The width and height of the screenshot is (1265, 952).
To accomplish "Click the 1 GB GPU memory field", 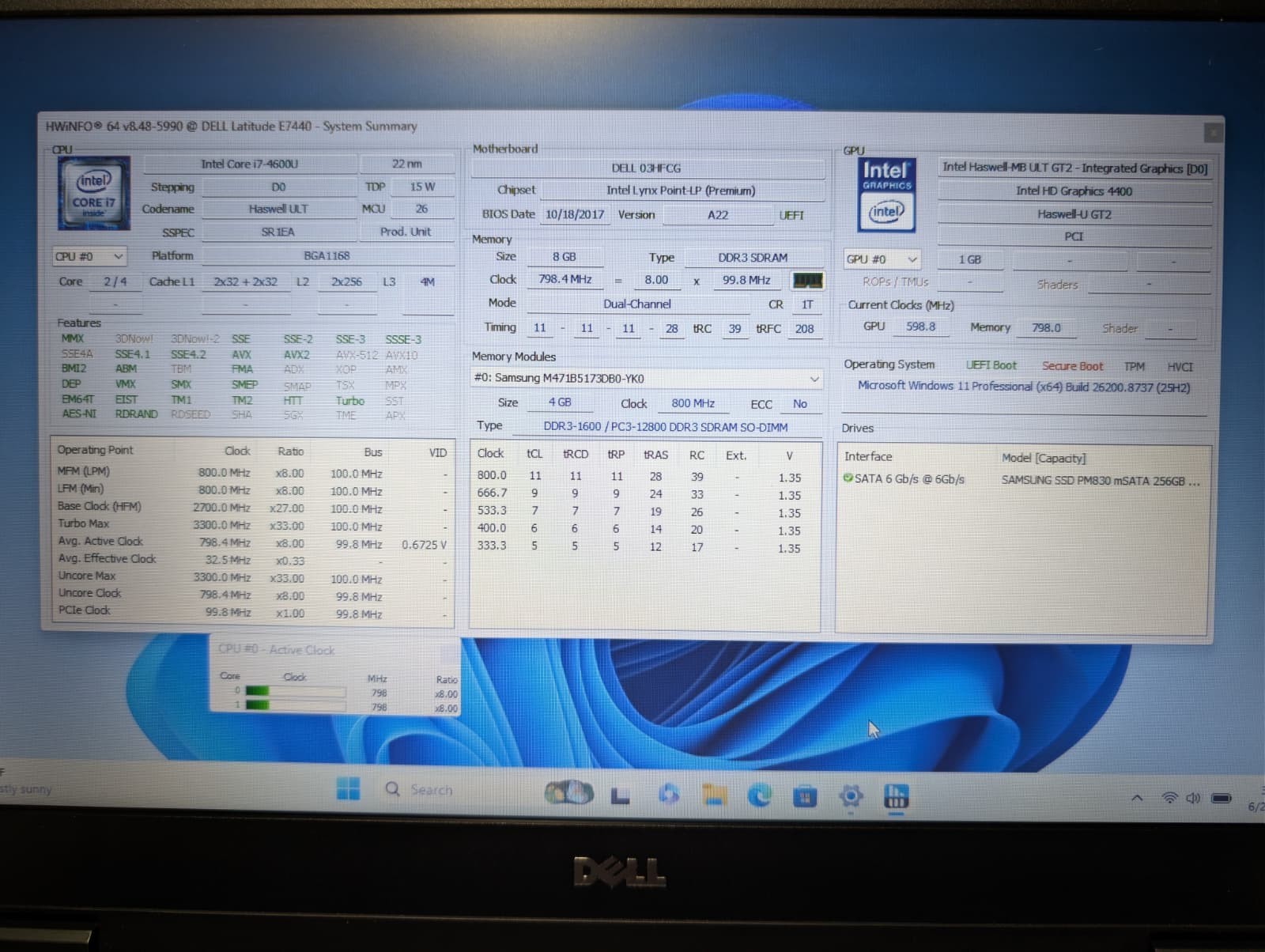I will tap(970, 259).
